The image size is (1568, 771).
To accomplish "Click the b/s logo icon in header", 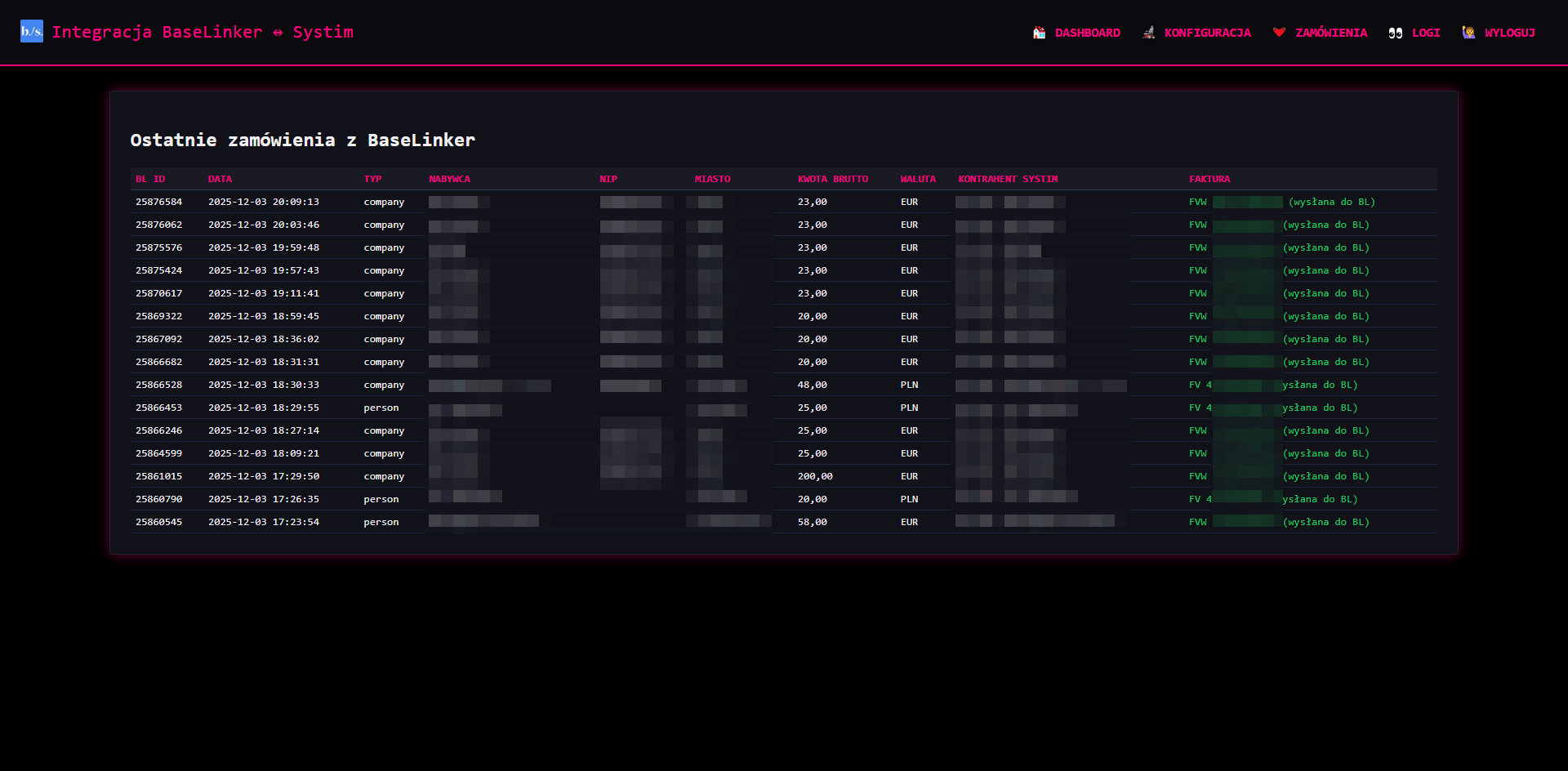I will click(x=32, y=31).
